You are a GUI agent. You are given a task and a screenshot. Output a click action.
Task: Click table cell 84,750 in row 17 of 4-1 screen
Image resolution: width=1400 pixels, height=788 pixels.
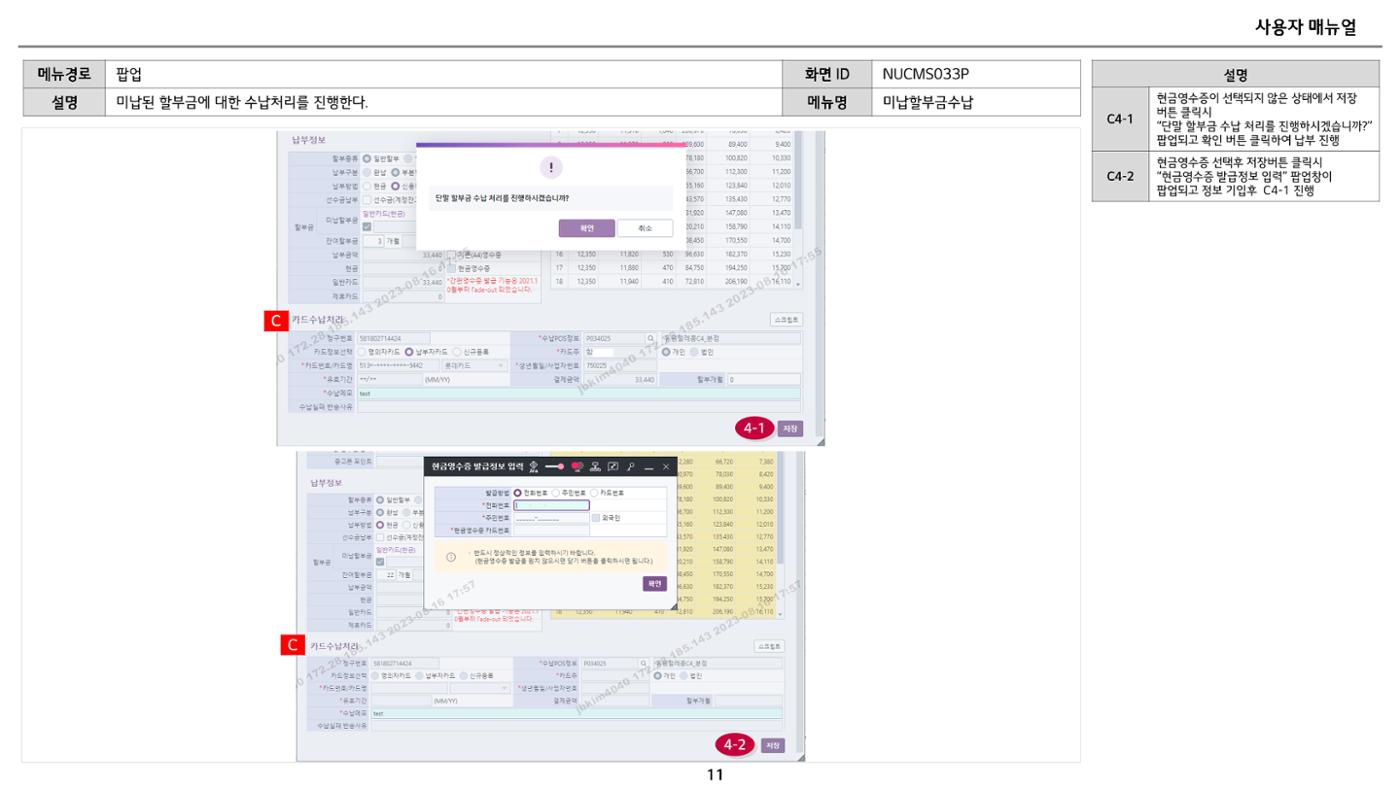694,268
